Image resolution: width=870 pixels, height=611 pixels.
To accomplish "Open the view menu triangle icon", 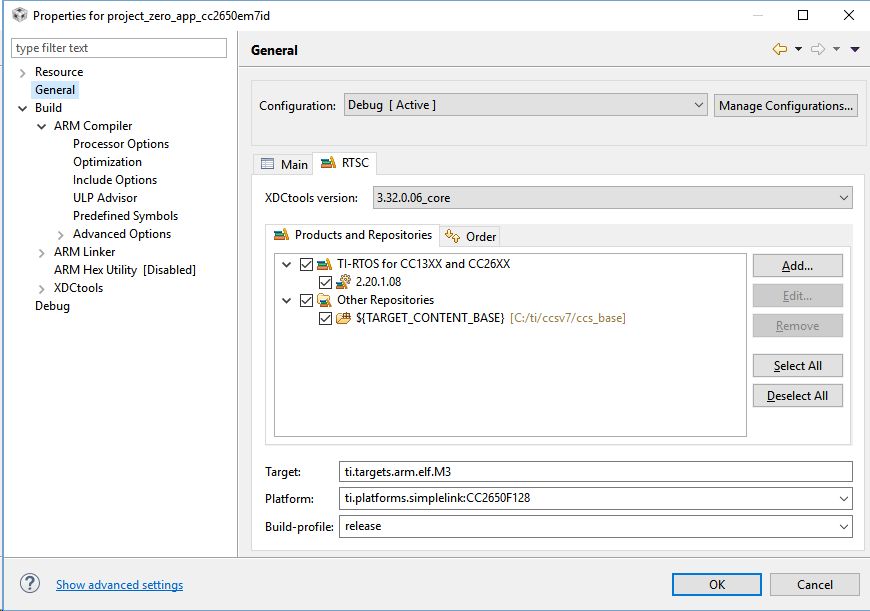I will tap(855, 49).
